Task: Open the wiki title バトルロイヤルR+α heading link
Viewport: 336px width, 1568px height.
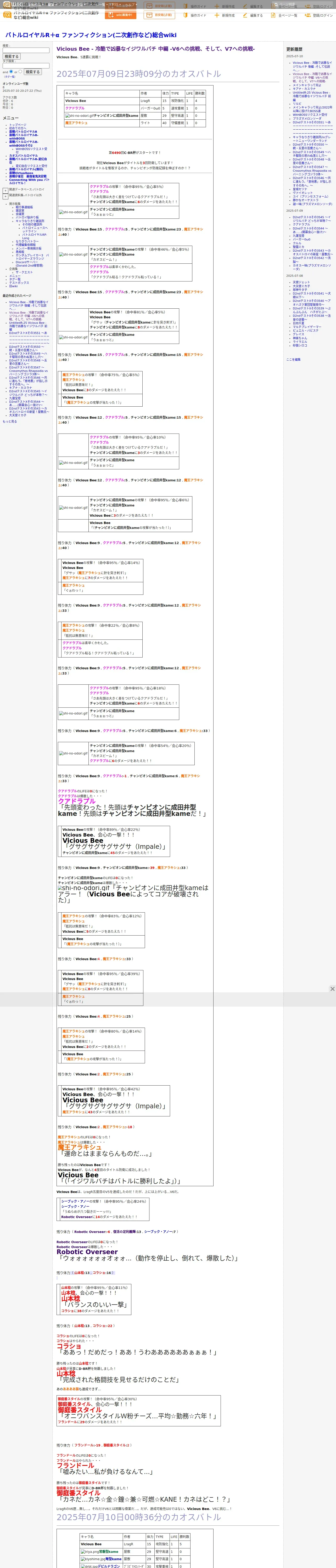Action: 91,35
